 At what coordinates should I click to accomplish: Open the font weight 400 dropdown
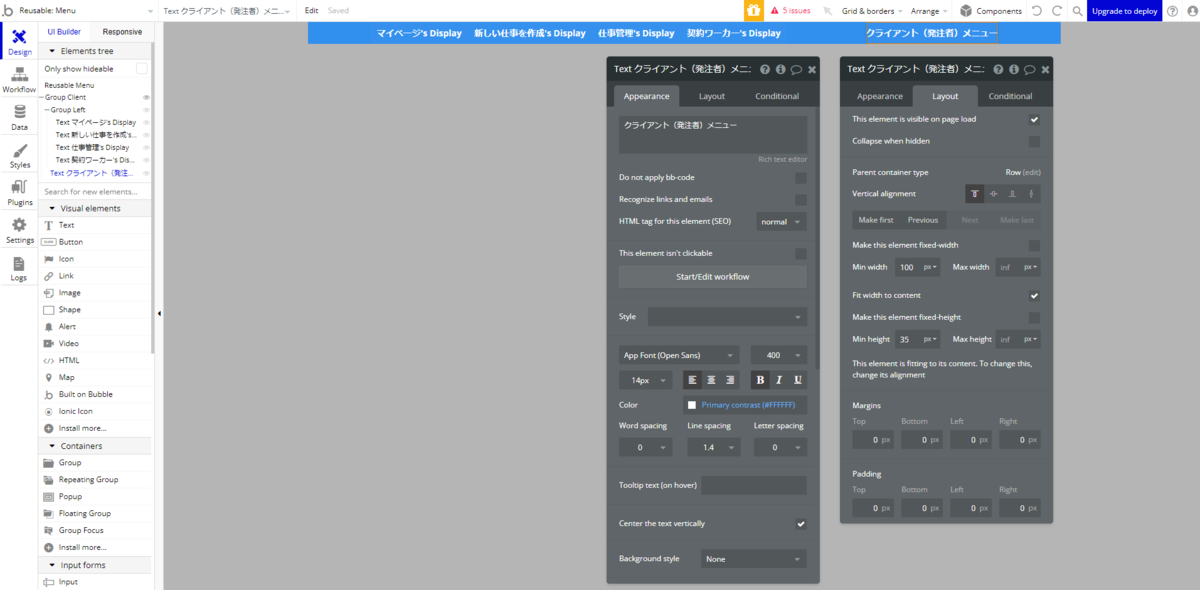point(779,355)
